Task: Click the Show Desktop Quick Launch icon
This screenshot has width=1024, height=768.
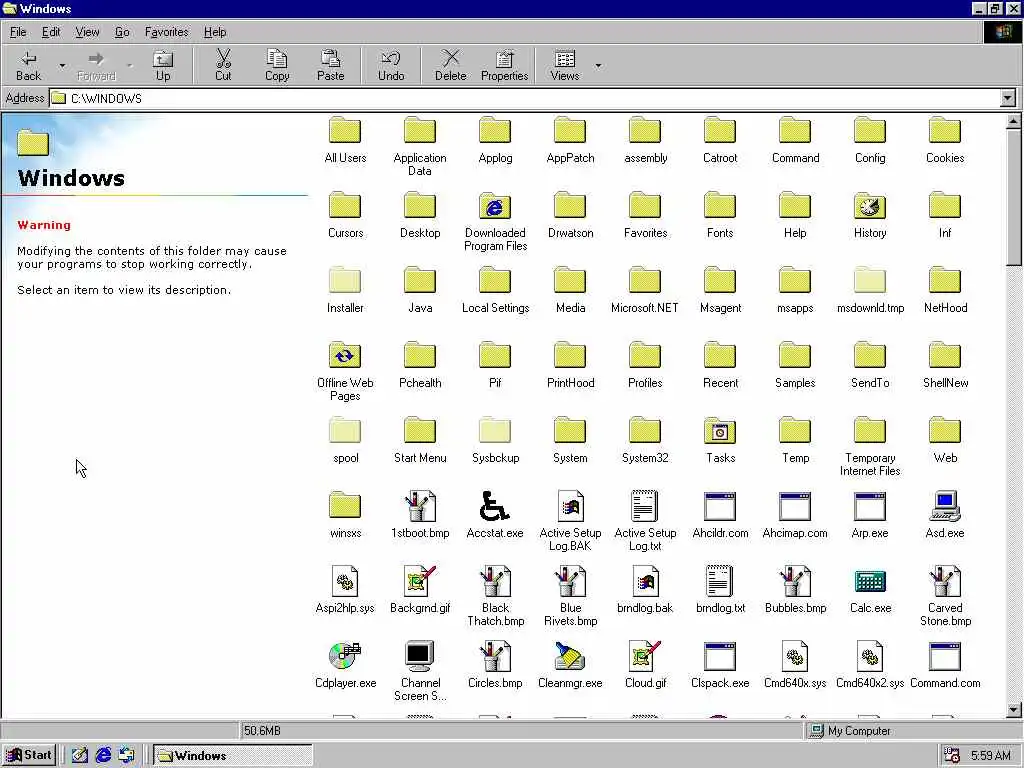Action: pyautogui.click(x=80, y=755)
